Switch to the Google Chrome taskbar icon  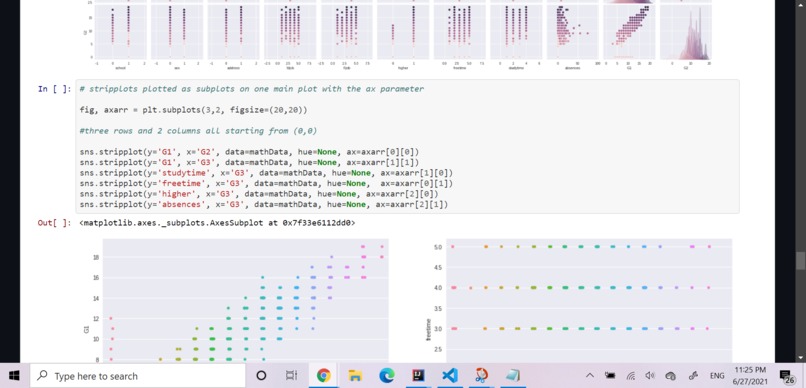click(x=323, y=376)
